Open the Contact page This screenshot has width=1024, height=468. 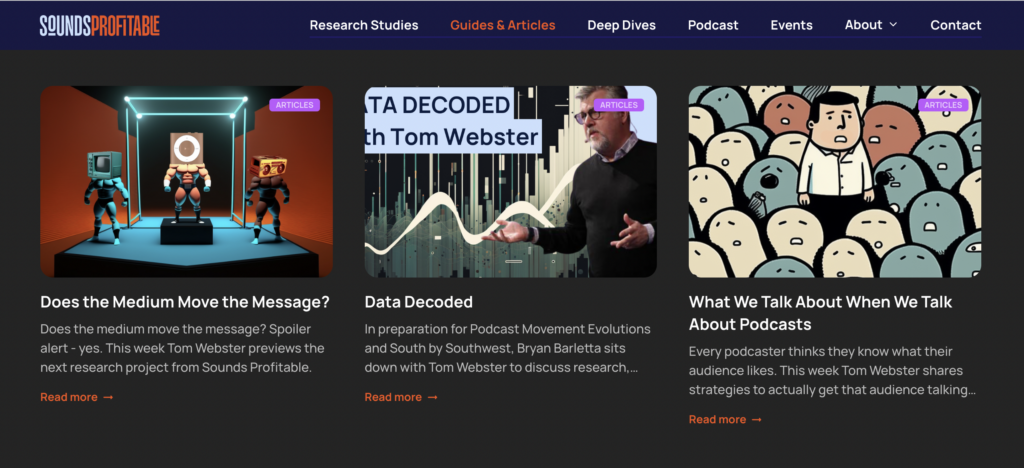[x=955, y=25]
